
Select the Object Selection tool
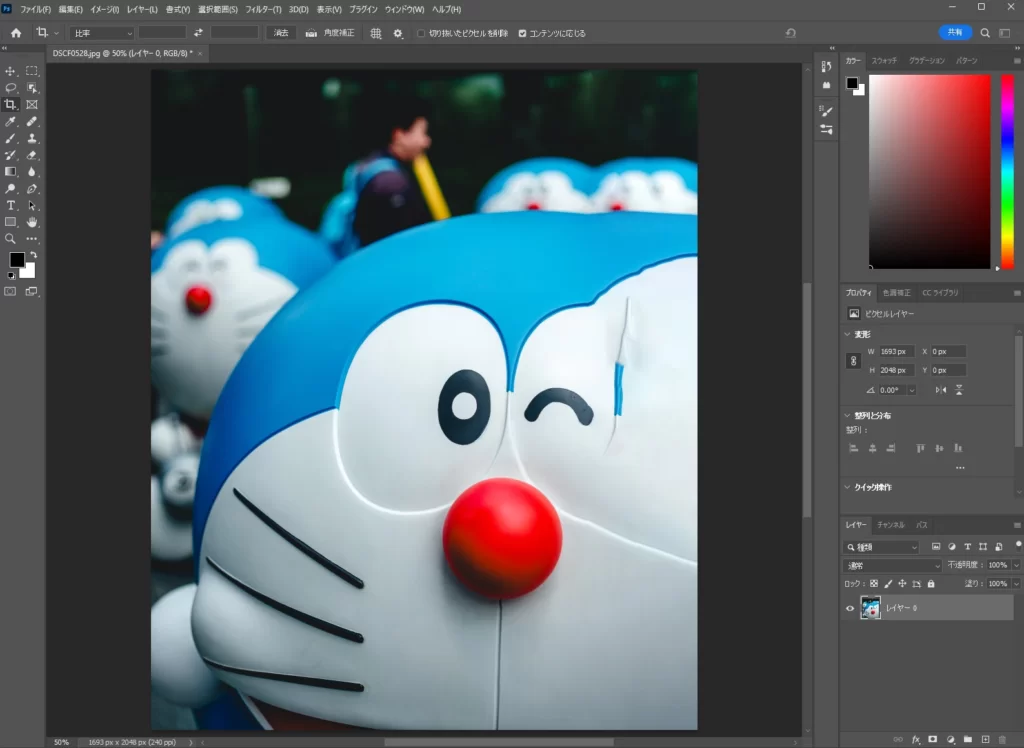point(31,88)
